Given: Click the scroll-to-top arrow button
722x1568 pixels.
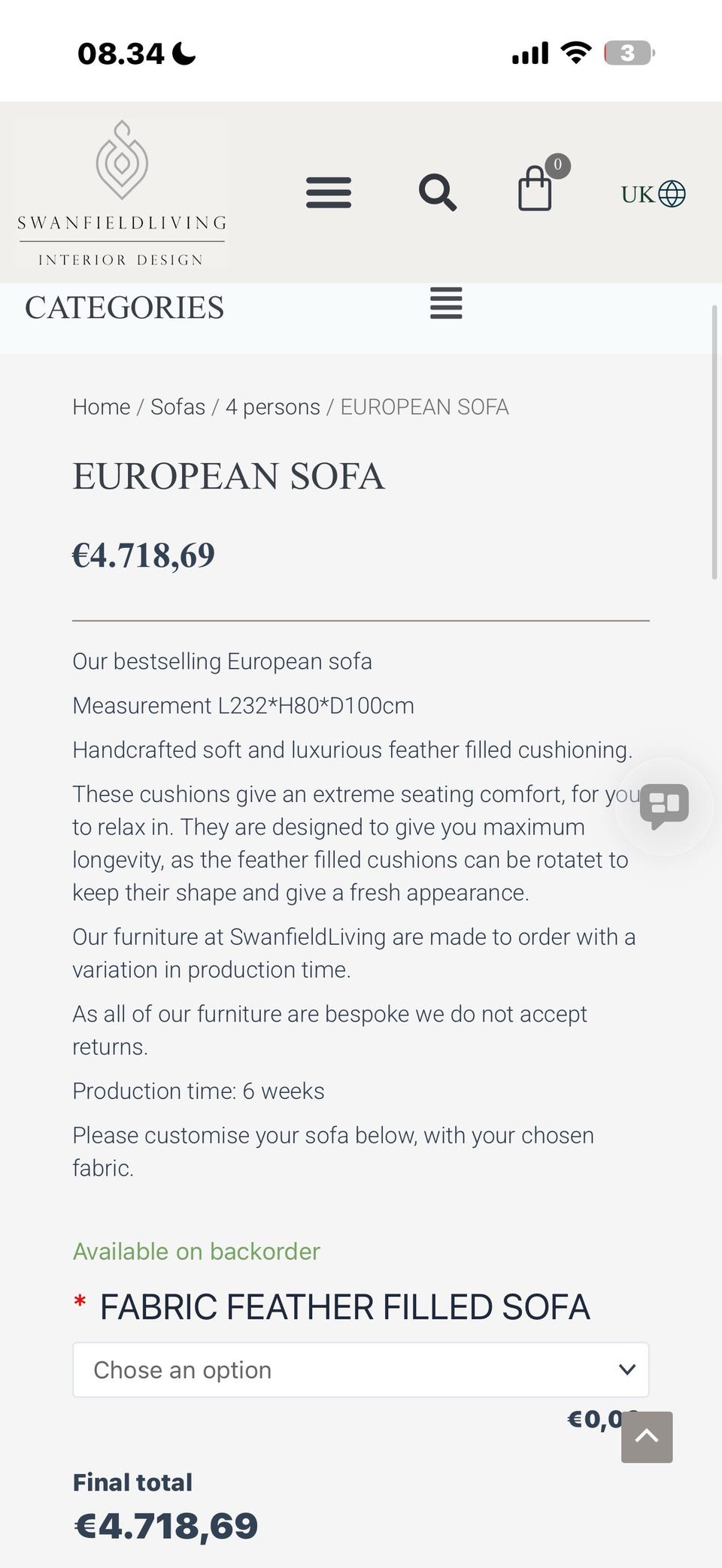Looking at the screenshot, I should click(647, 1437).
